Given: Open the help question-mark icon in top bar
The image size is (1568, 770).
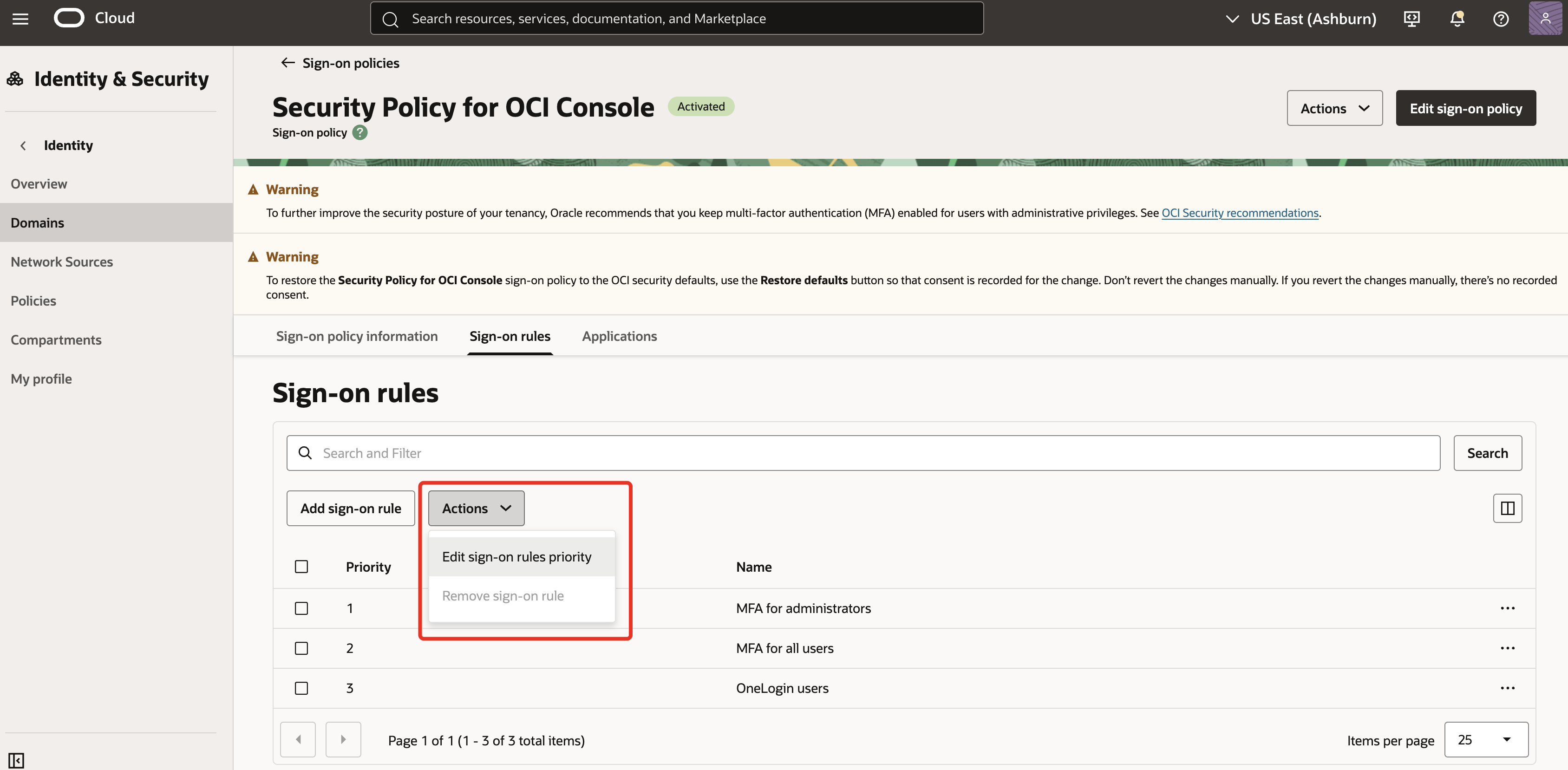Looking at the screenshot, I should [1501, 19].
